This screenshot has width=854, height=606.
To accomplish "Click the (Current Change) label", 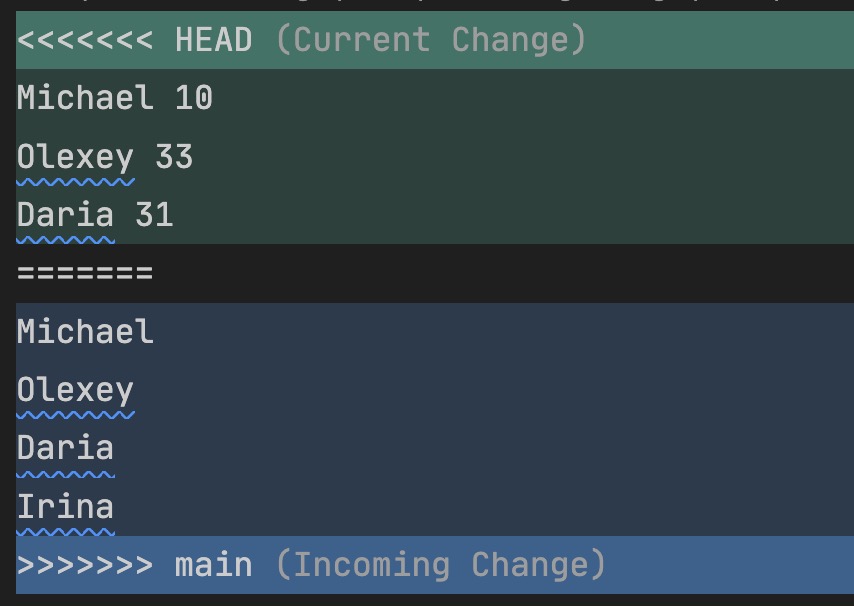I will point(430,40).
